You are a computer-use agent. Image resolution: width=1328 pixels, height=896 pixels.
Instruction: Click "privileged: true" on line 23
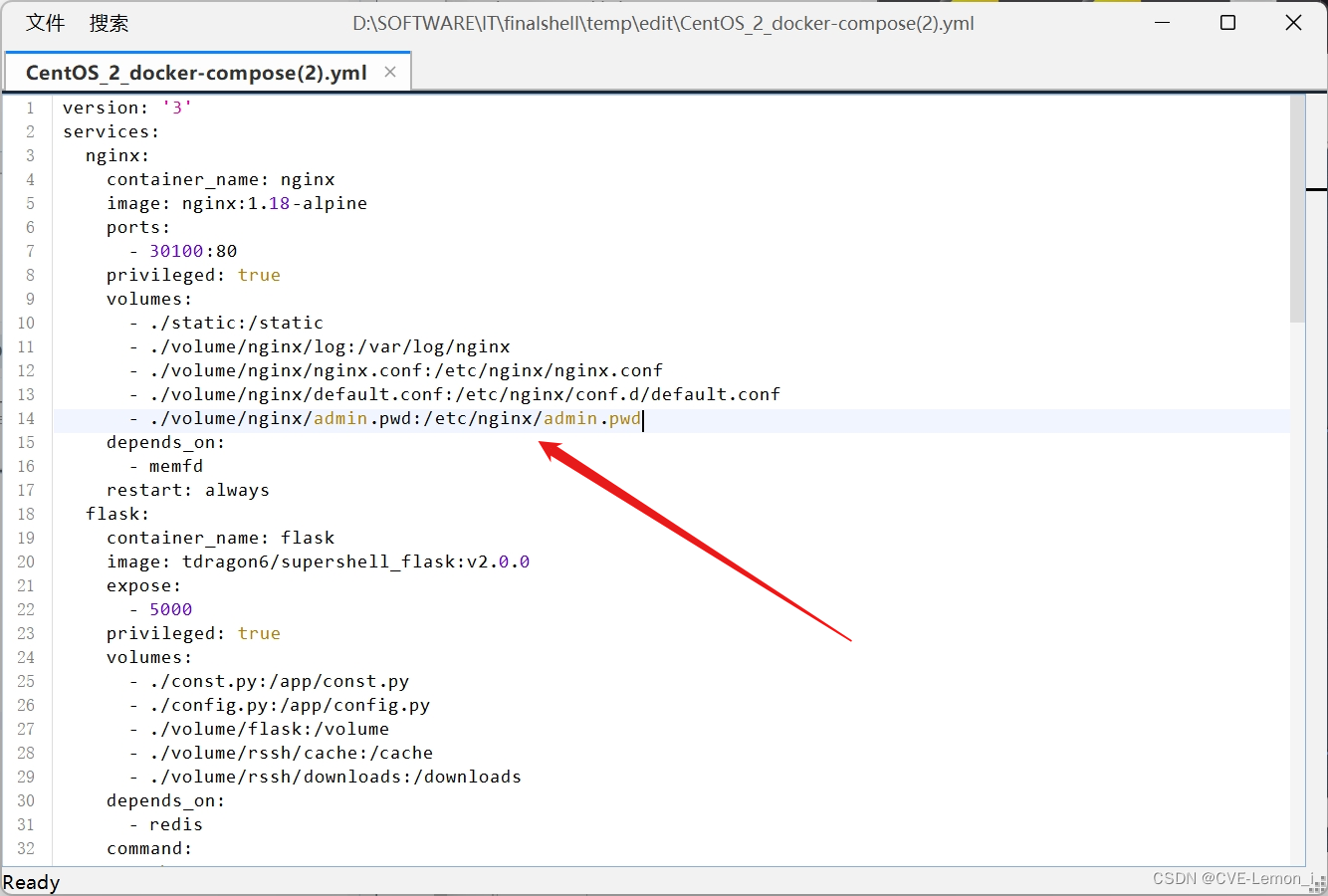(193, 633)
